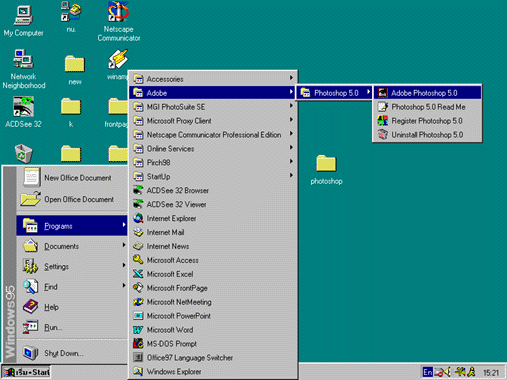The height and width of the screenshot is (380, 507).
Task: Open the photoshop folder on desktop
Action: (x=326, y=170)
